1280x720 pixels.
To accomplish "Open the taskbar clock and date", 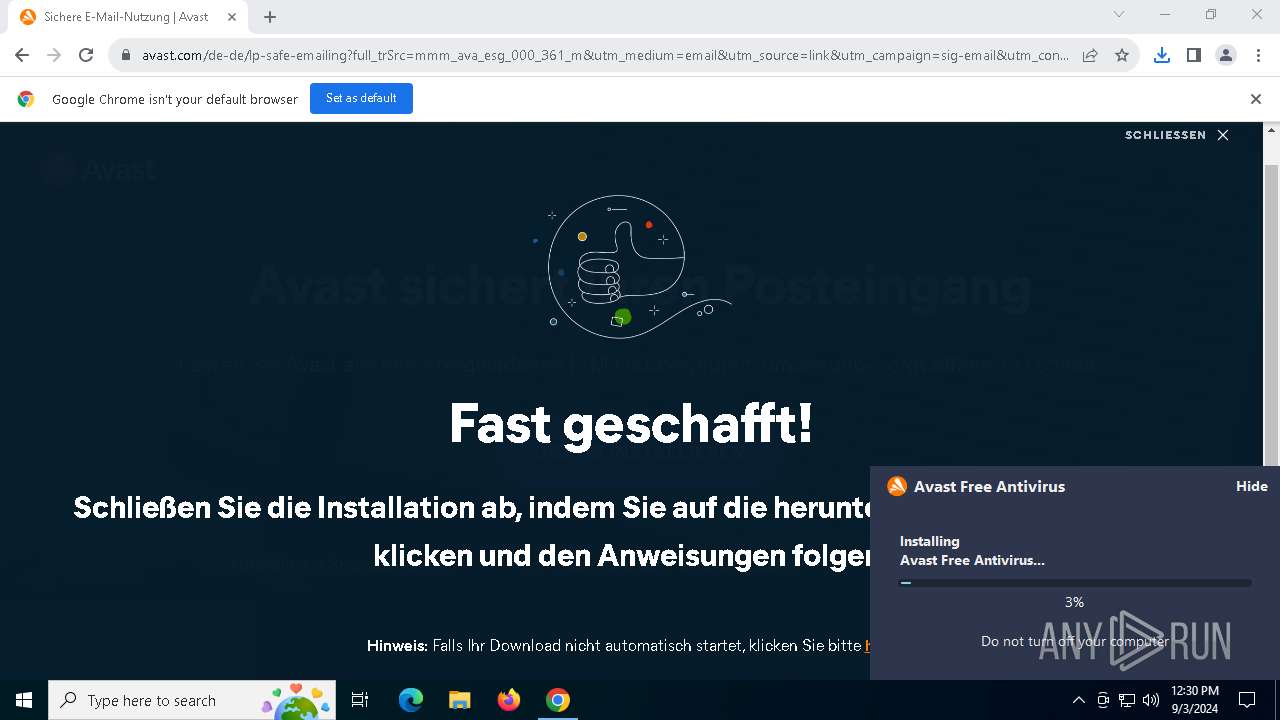I will tap(1195, 700).
